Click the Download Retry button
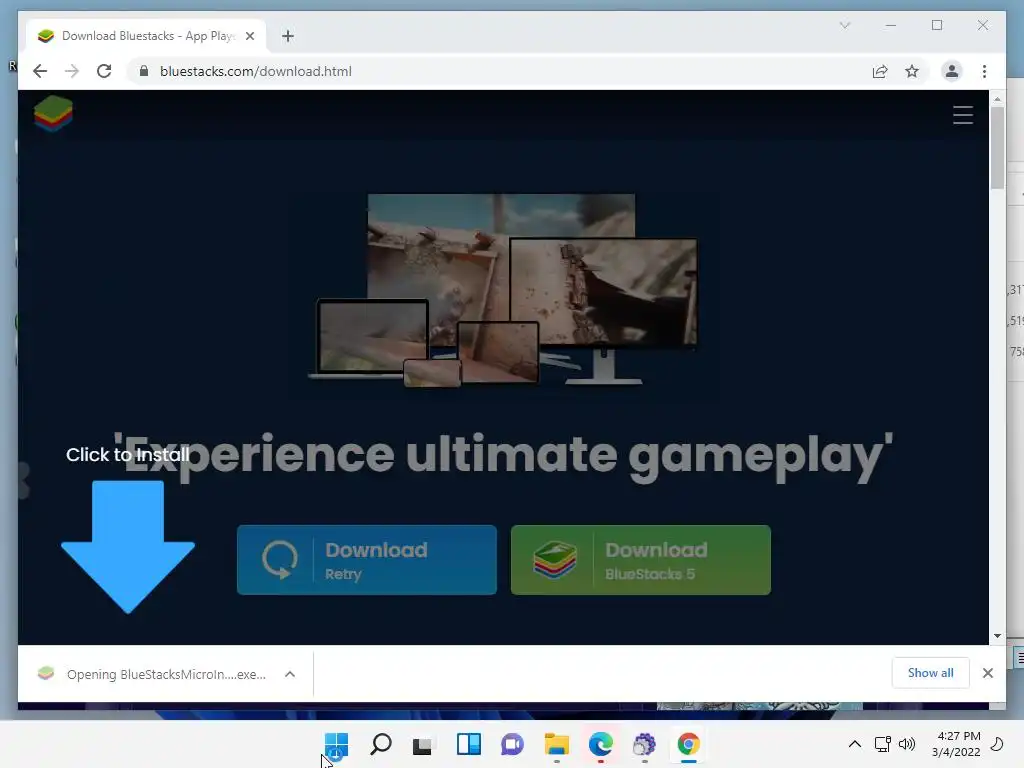This screenshot has width=1024, height=768. [366, 560]
